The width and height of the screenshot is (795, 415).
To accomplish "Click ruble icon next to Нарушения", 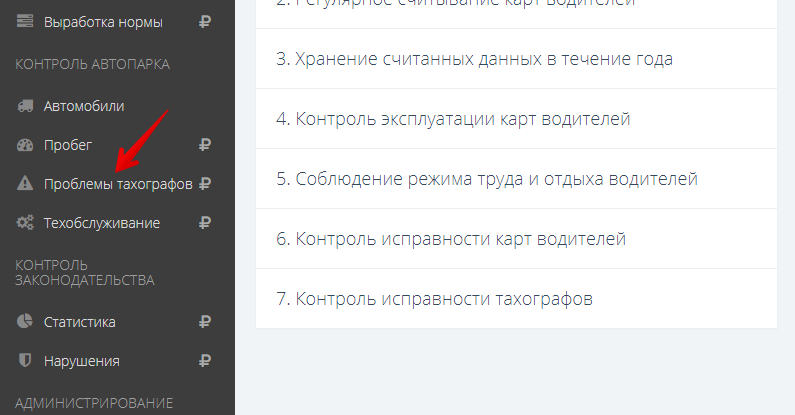I will 204,361.
